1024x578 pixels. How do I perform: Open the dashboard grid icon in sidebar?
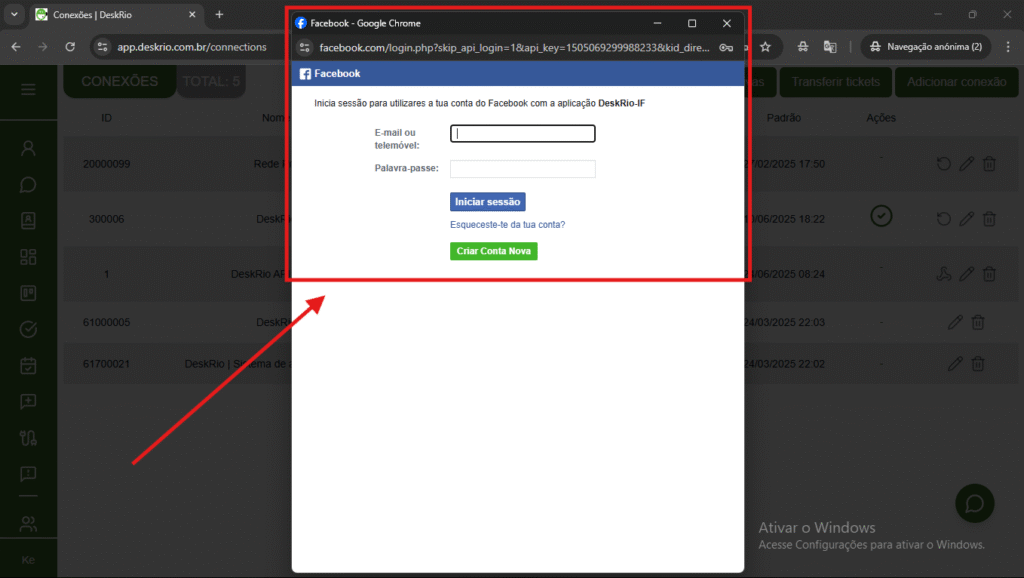point(28,257)
